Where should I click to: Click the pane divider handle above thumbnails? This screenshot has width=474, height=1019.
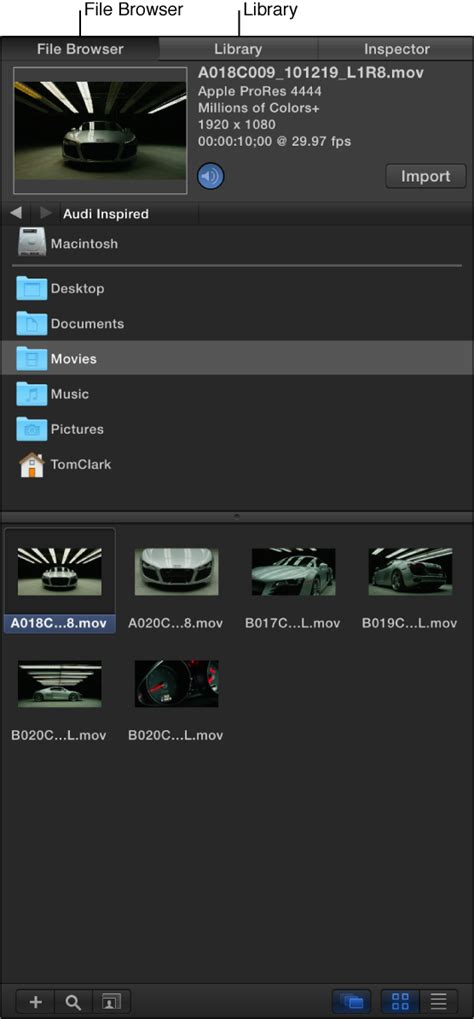(237, 516)
